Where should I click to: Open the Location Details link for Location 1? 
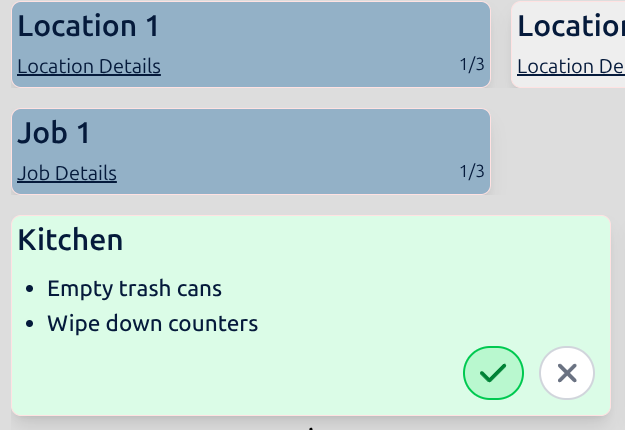coord(89,66)
